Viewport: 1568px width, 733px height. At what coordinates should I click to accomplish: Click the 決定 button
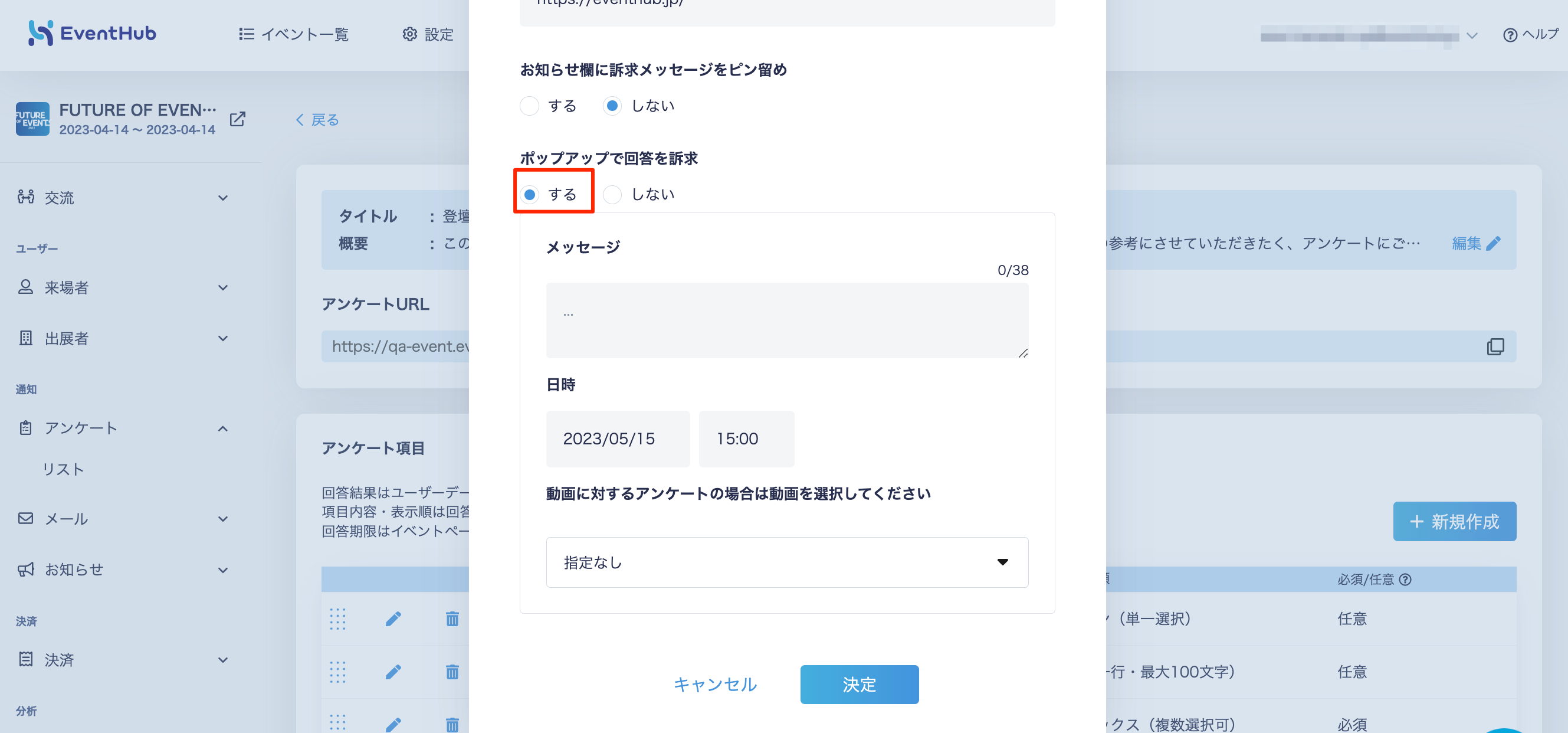[x=860, y=685]
